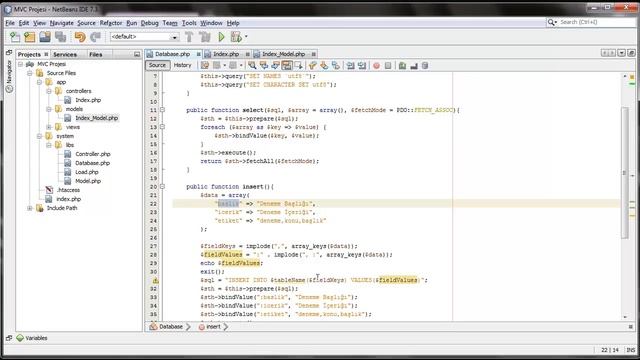Collapse the Source Files node
Viewport: 640px width, 360px height.
[x=29, y=73]
